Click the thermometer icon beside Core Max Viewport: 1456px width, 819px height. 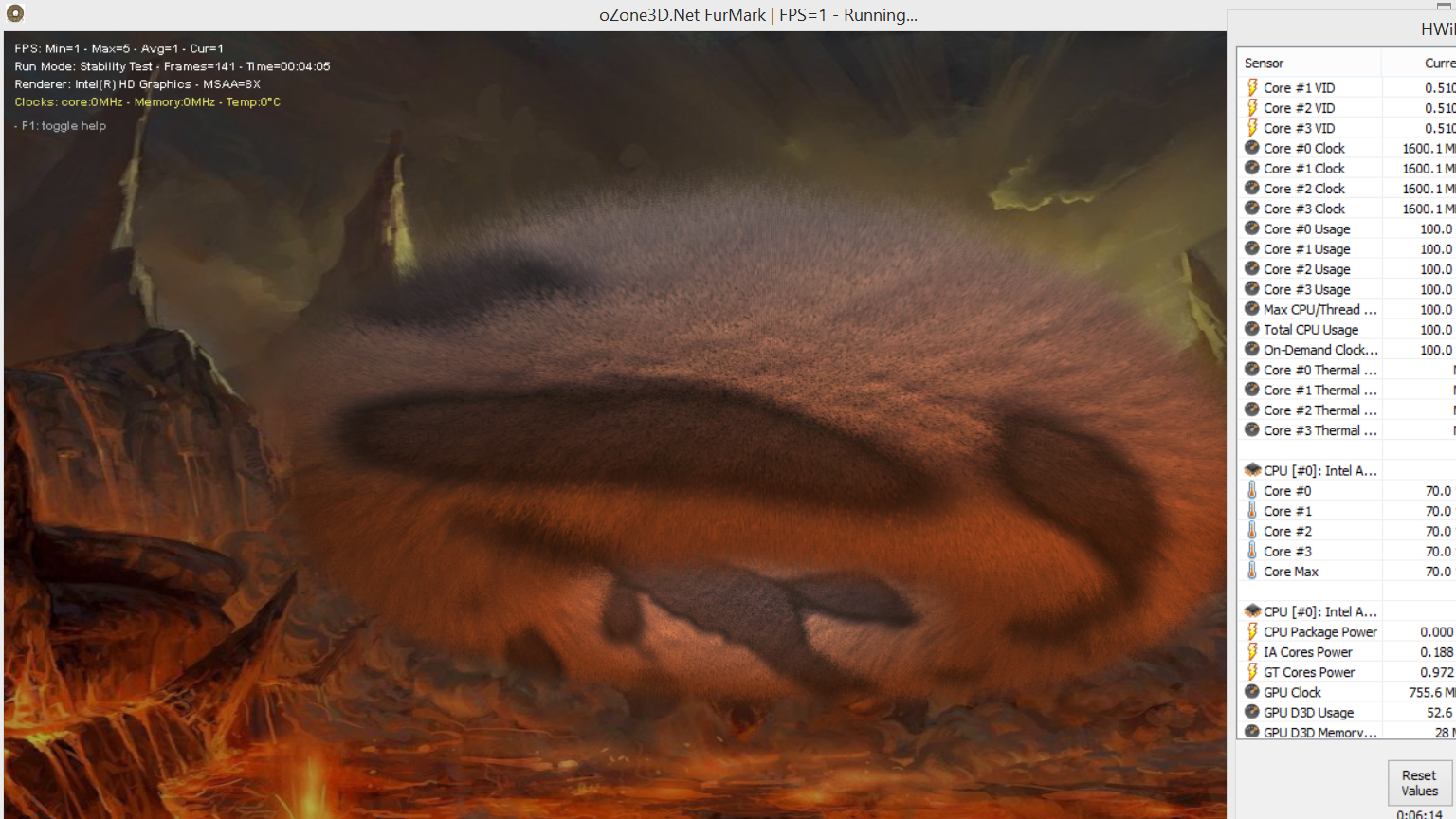coord(1252,571)
